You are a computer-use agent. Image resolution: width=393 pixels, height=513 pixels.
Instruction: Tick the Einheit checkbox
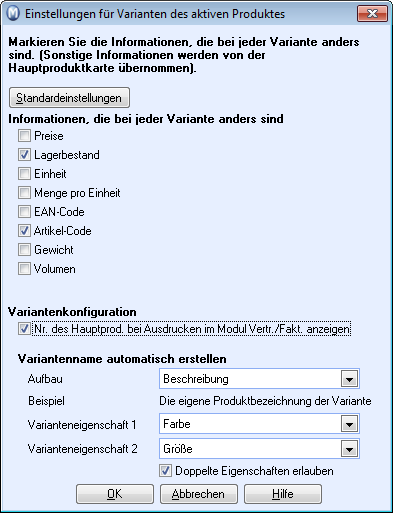pos(24,174)
